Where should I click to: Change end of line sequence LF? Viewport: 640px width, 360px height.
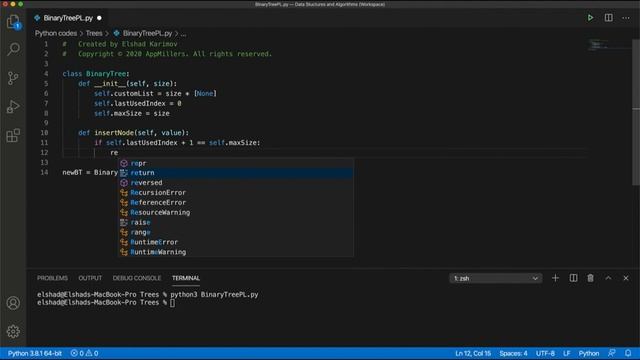567,353
